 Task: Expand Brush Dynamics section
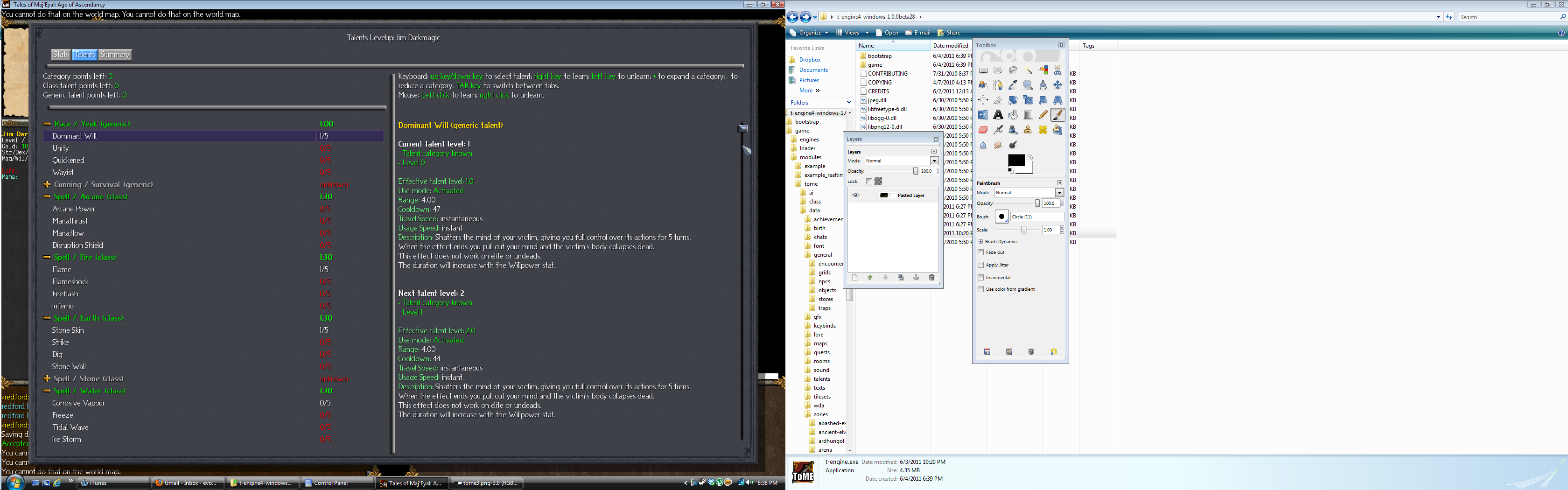click(980, 242)
